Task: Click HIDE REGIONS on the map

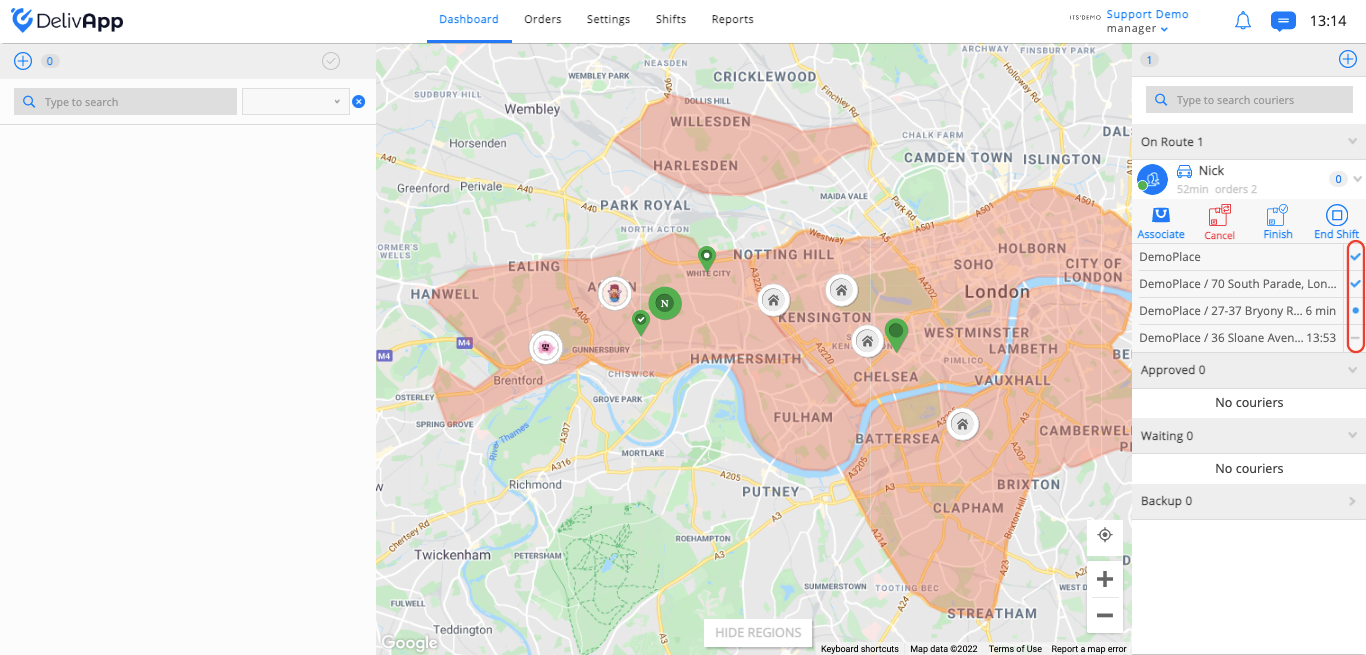Action: 758,632
